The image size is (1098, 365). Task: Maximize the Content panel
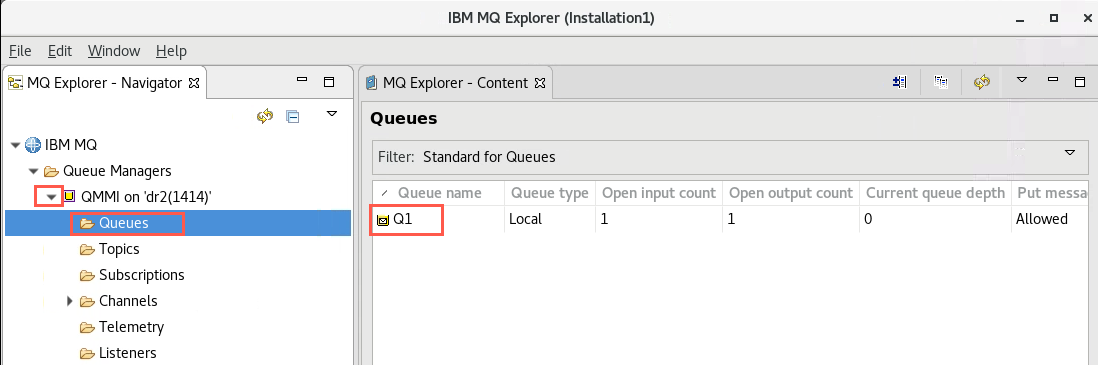[x=1079, y=82]
